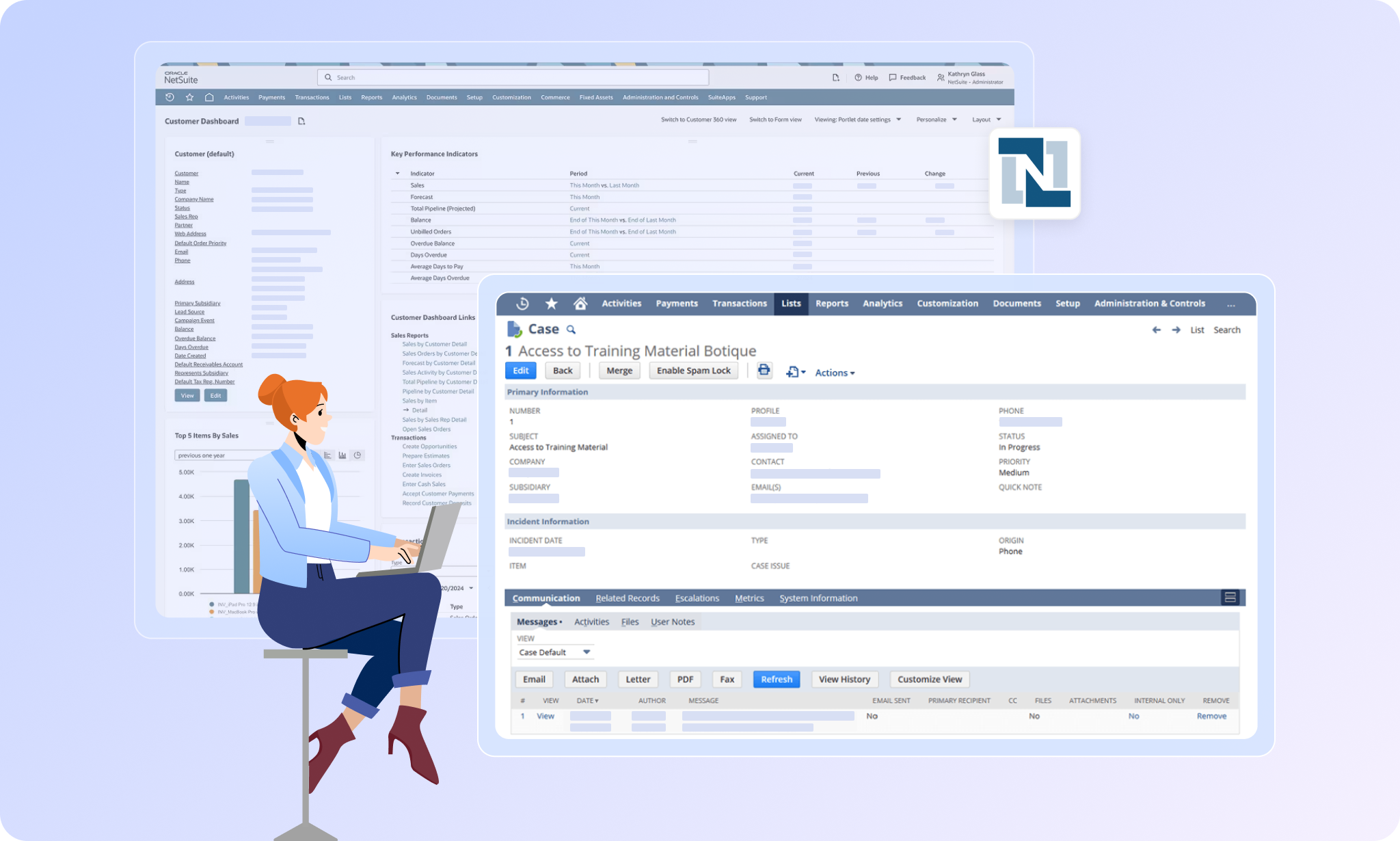This screenshot has width=1400, height=841.
Task: Open SuiteApps menu in Dashboard window
Action: point(721,97)
